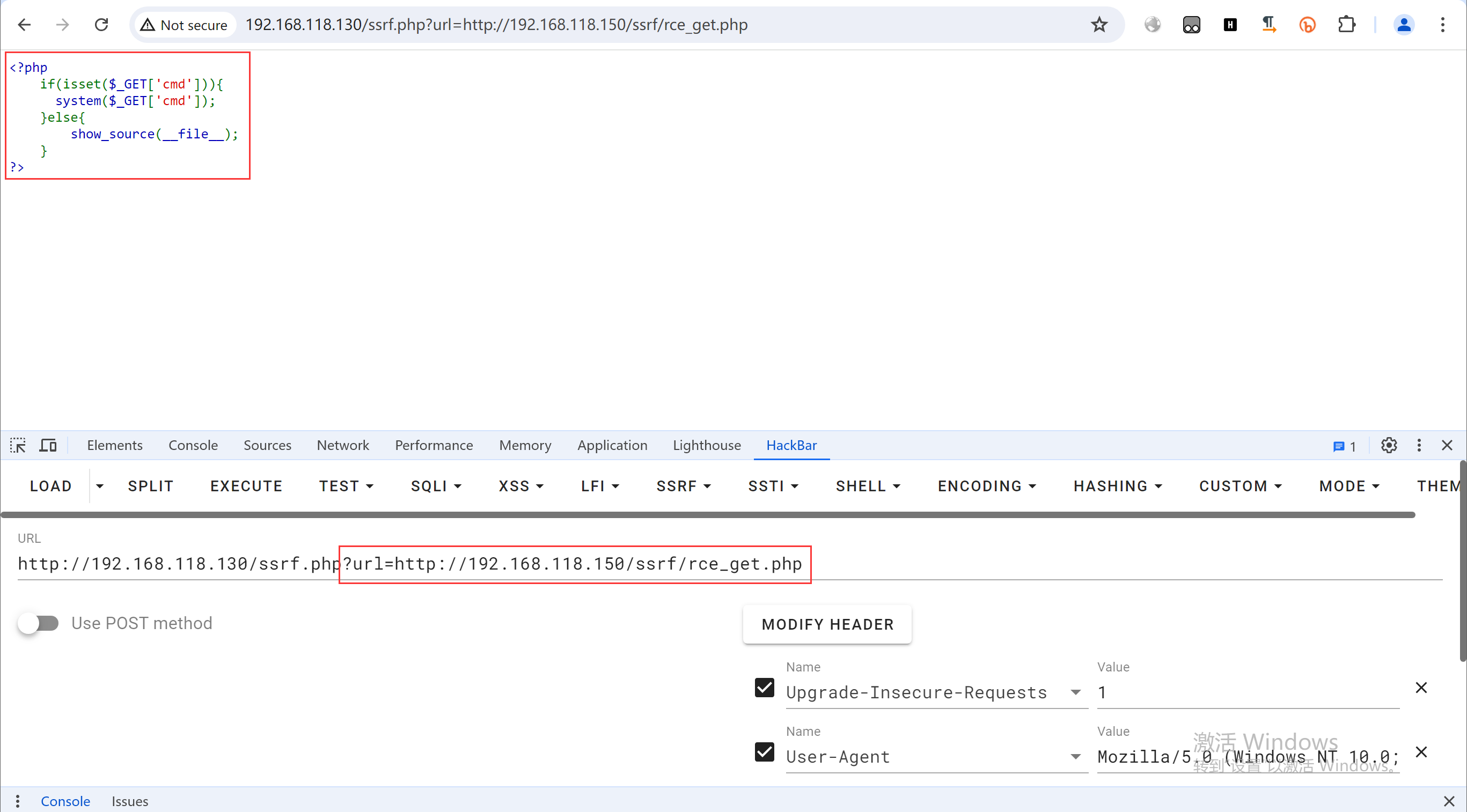Open the HackBar H extension icon
Image resolution: width=1467 pixels, height=812 pixels.
1230,25
